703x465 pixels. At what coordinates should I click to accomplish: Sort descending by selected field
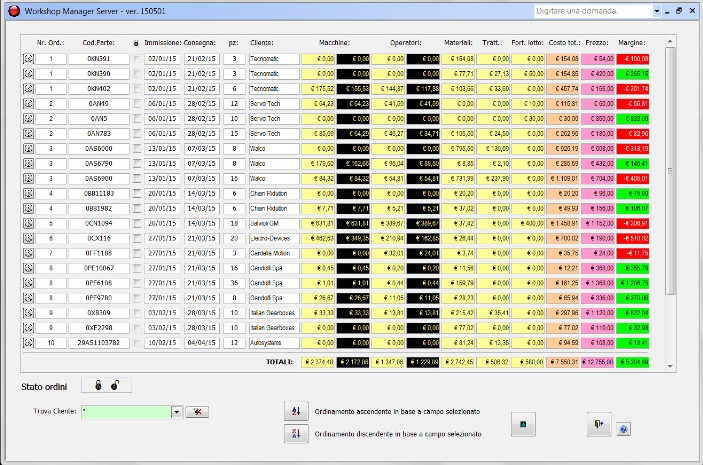pos(296,434)
